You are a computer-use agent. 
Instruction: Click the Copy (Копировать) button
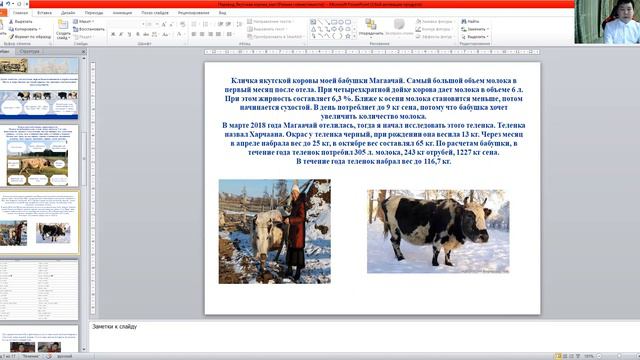(24, 29)
